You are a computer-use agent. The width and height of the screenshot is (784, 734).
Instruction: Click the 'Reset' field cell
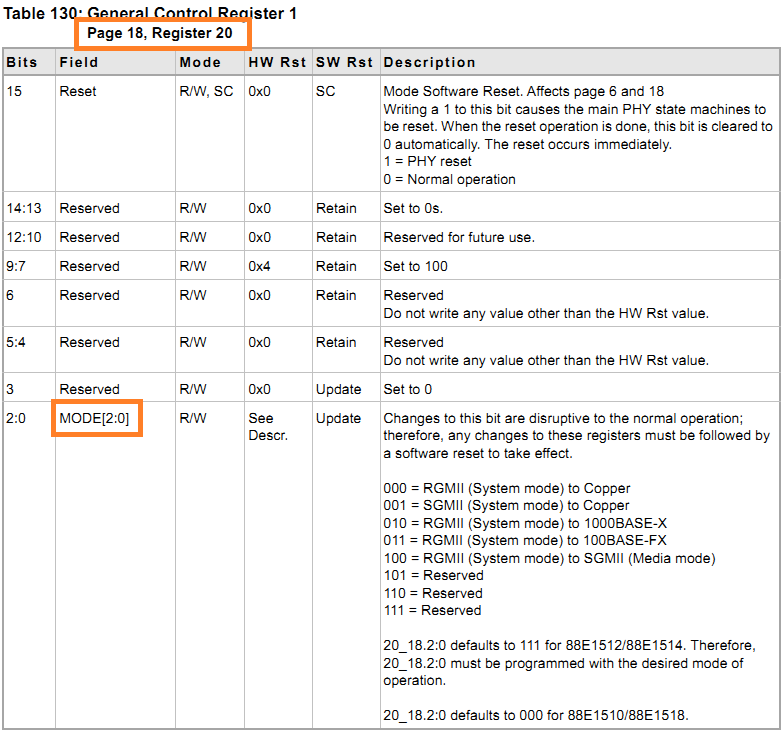point(78,91)
